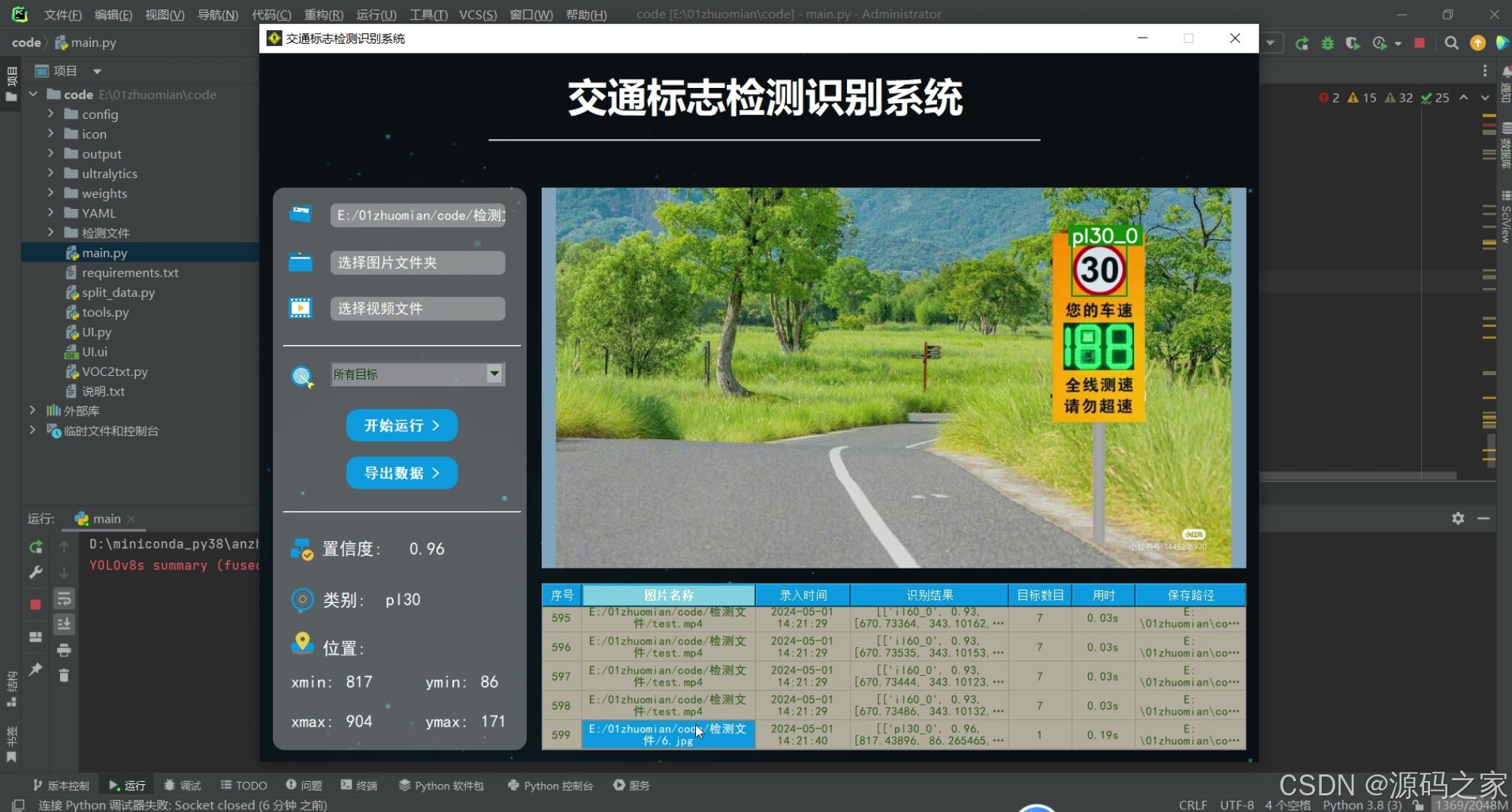1512x812 pixels.
Task: Open the 运行(U) menu
Action: click(376, 14)
